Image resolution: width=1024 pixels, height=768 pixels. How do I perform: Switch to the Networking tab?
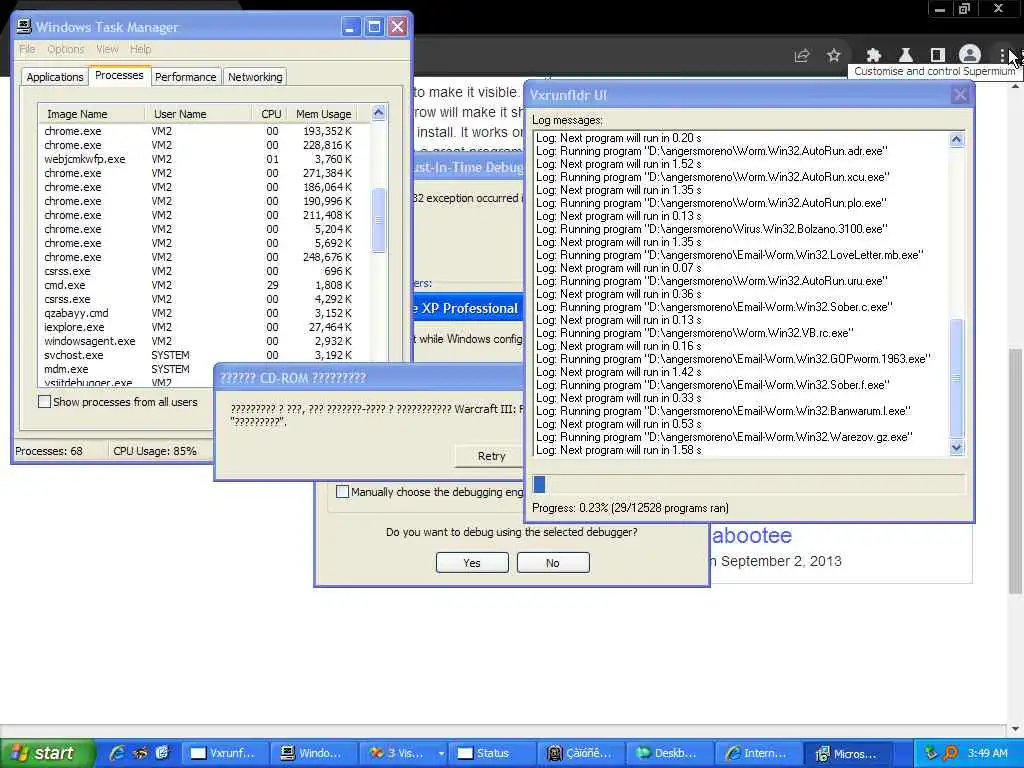click(x=255, y=77)
